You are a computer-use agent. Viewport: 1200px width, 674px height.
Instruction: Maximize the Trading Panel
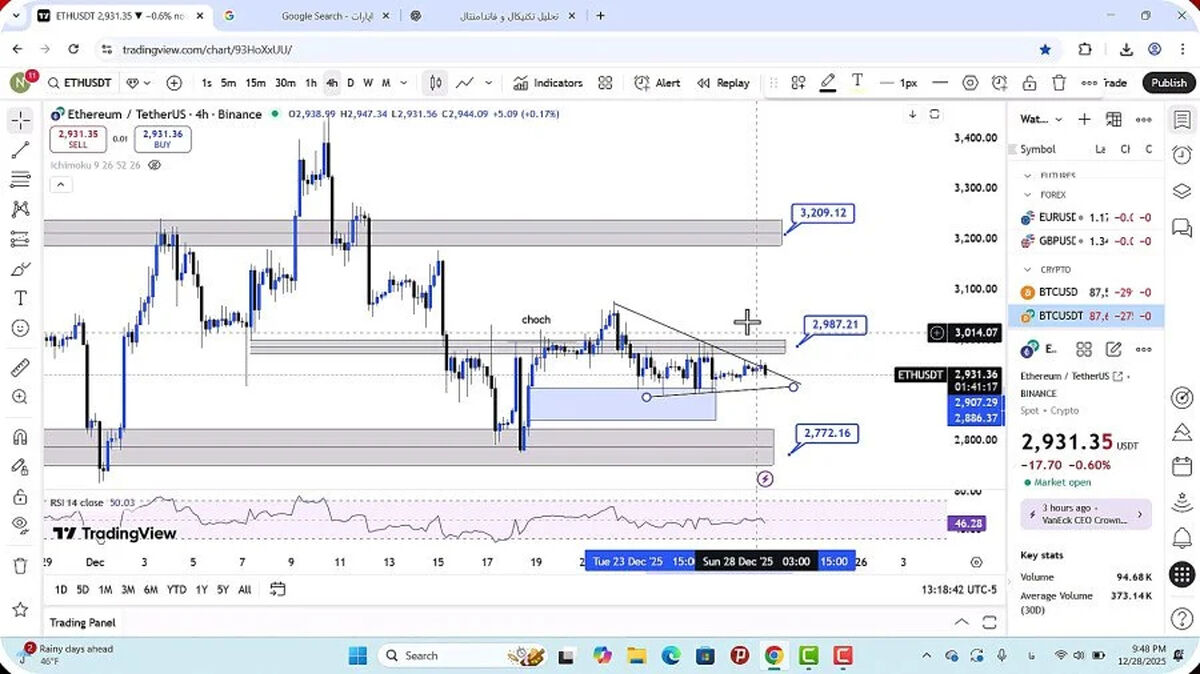tap(990, 622)
